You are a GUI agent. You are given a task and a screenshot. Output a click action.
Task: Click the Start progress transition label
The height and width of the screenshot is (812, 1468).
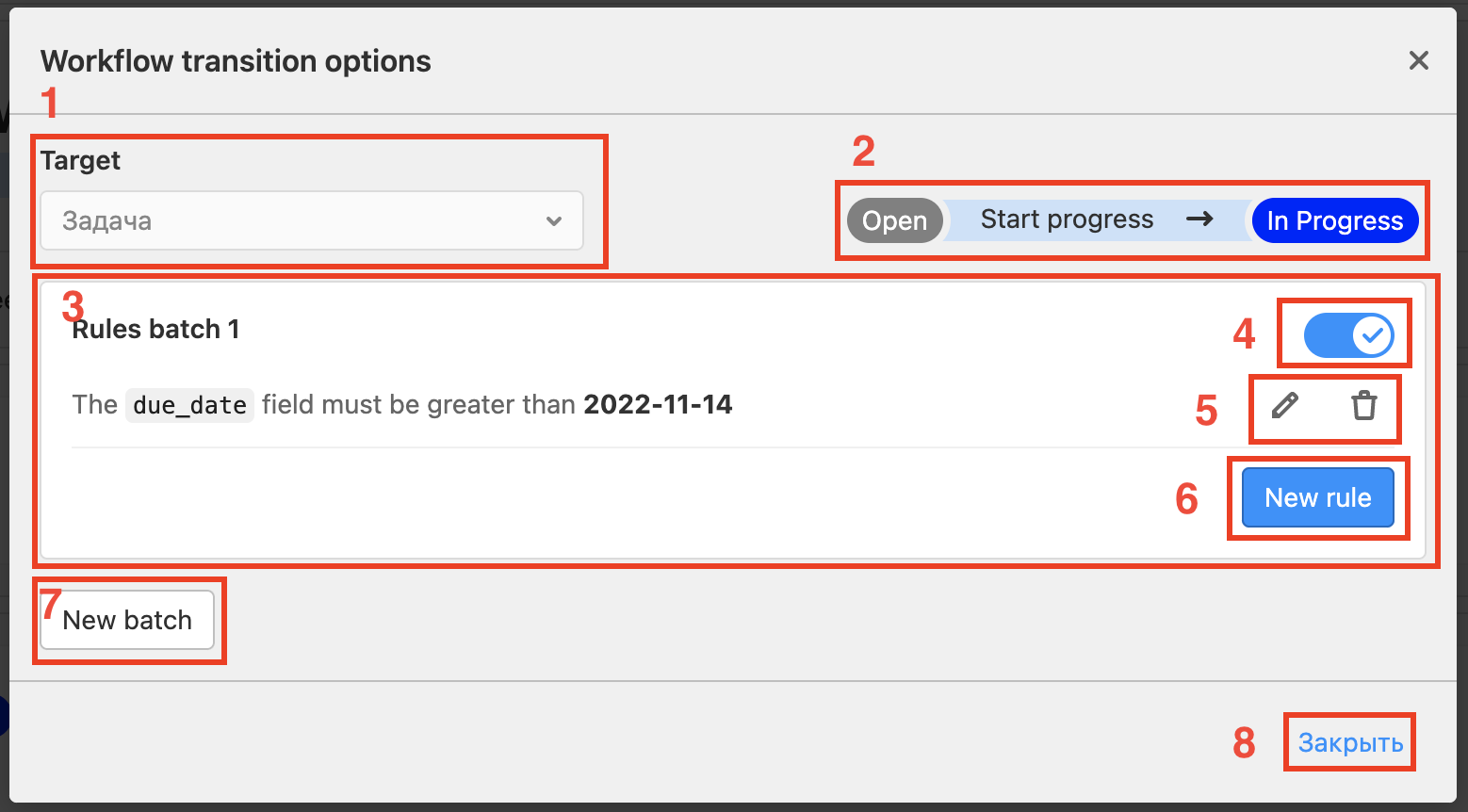click(1067, 219)
